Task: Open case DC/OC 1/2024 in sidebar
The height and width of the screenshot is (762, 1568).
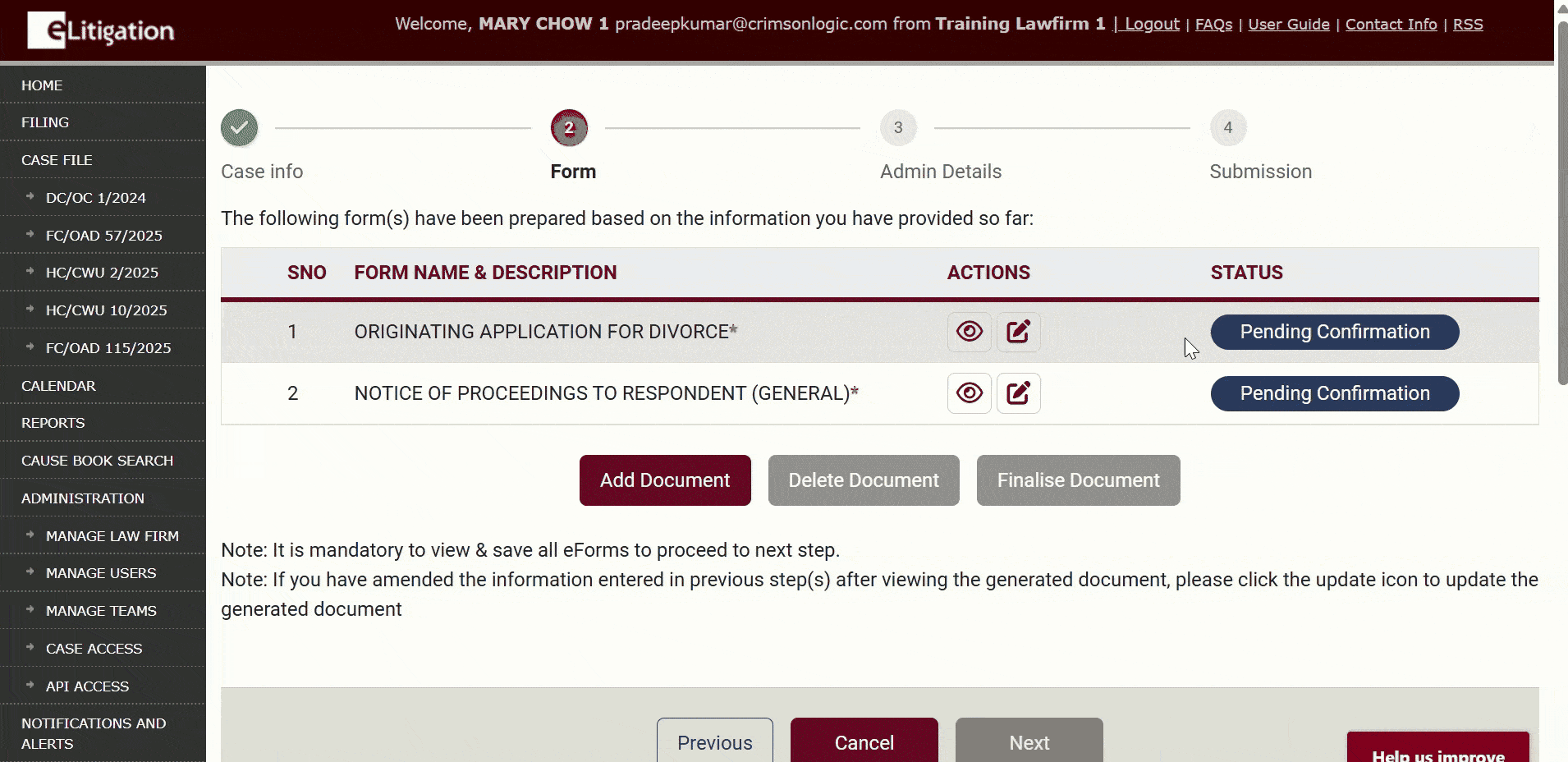Action: pos(95,198)
